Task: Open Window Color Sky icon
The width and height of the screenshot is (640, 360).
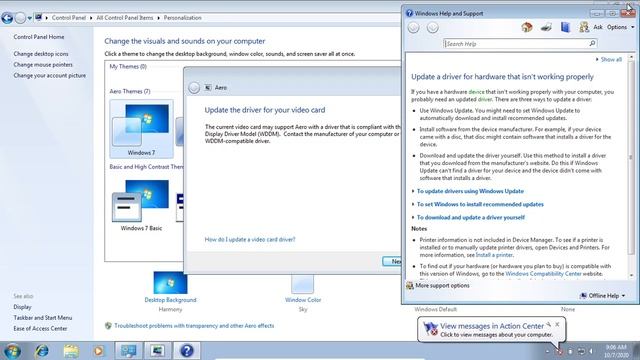Action: click(302, 284)
